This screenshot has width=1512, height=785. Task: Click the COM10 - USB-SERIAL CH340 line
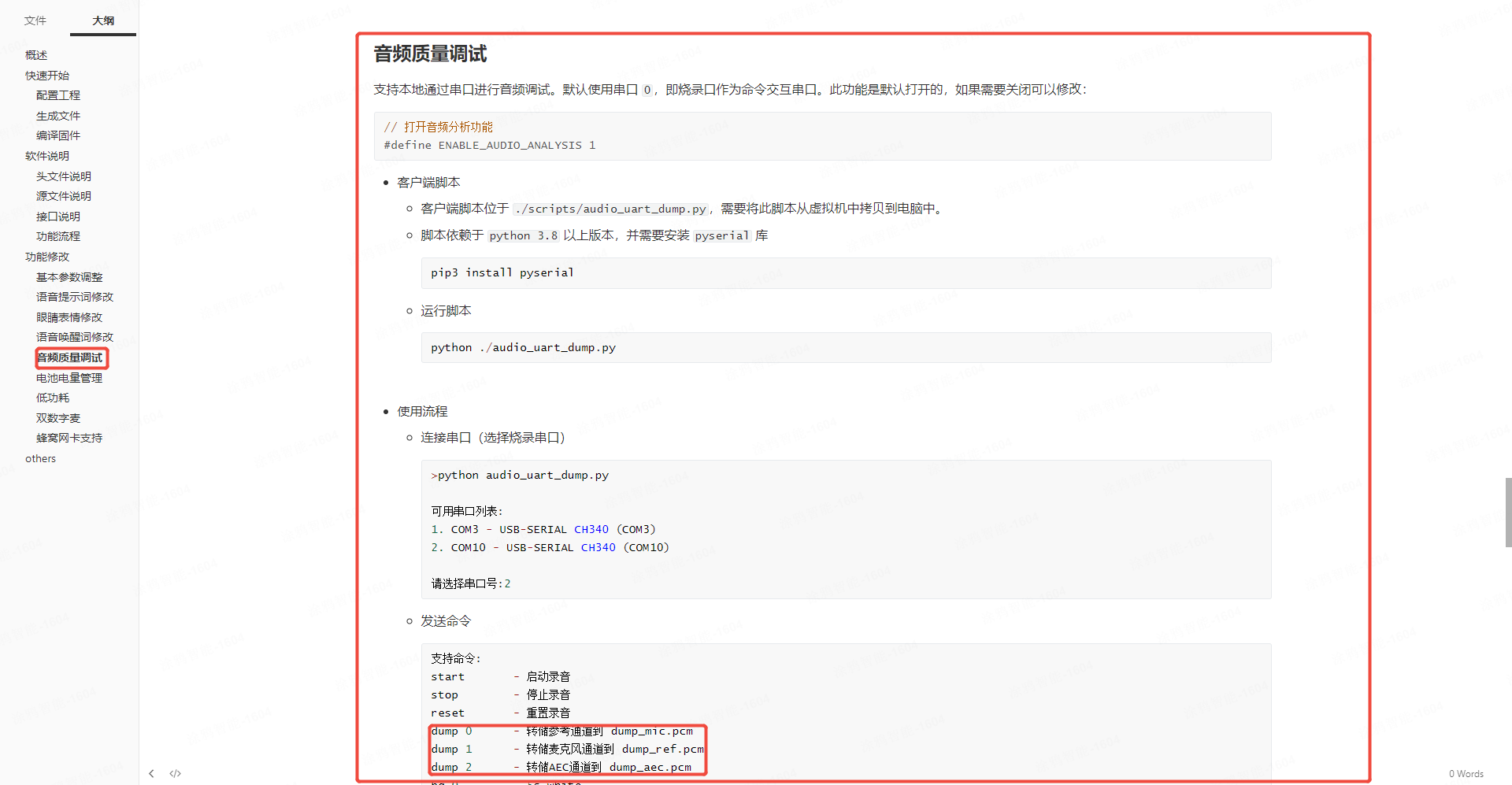coord(550,547)
